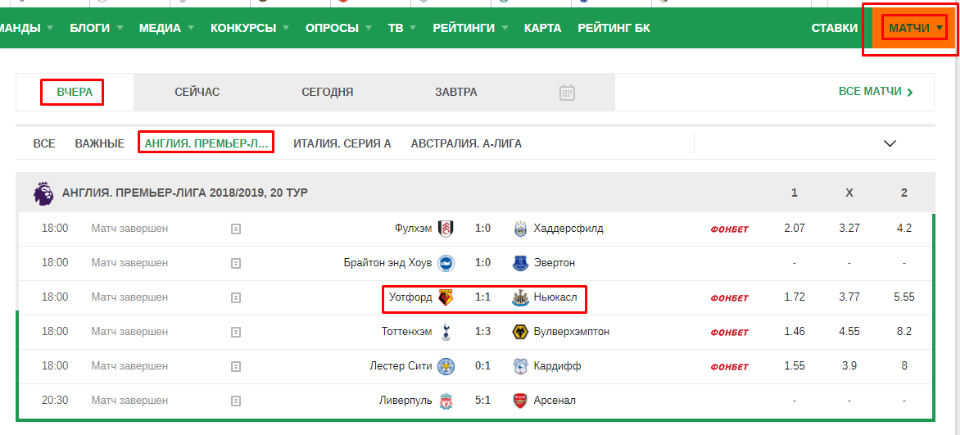Viewport: 960px width, 435px height.
Task: Open match details icon for Fulham match
Action: (x=236, y=229)
